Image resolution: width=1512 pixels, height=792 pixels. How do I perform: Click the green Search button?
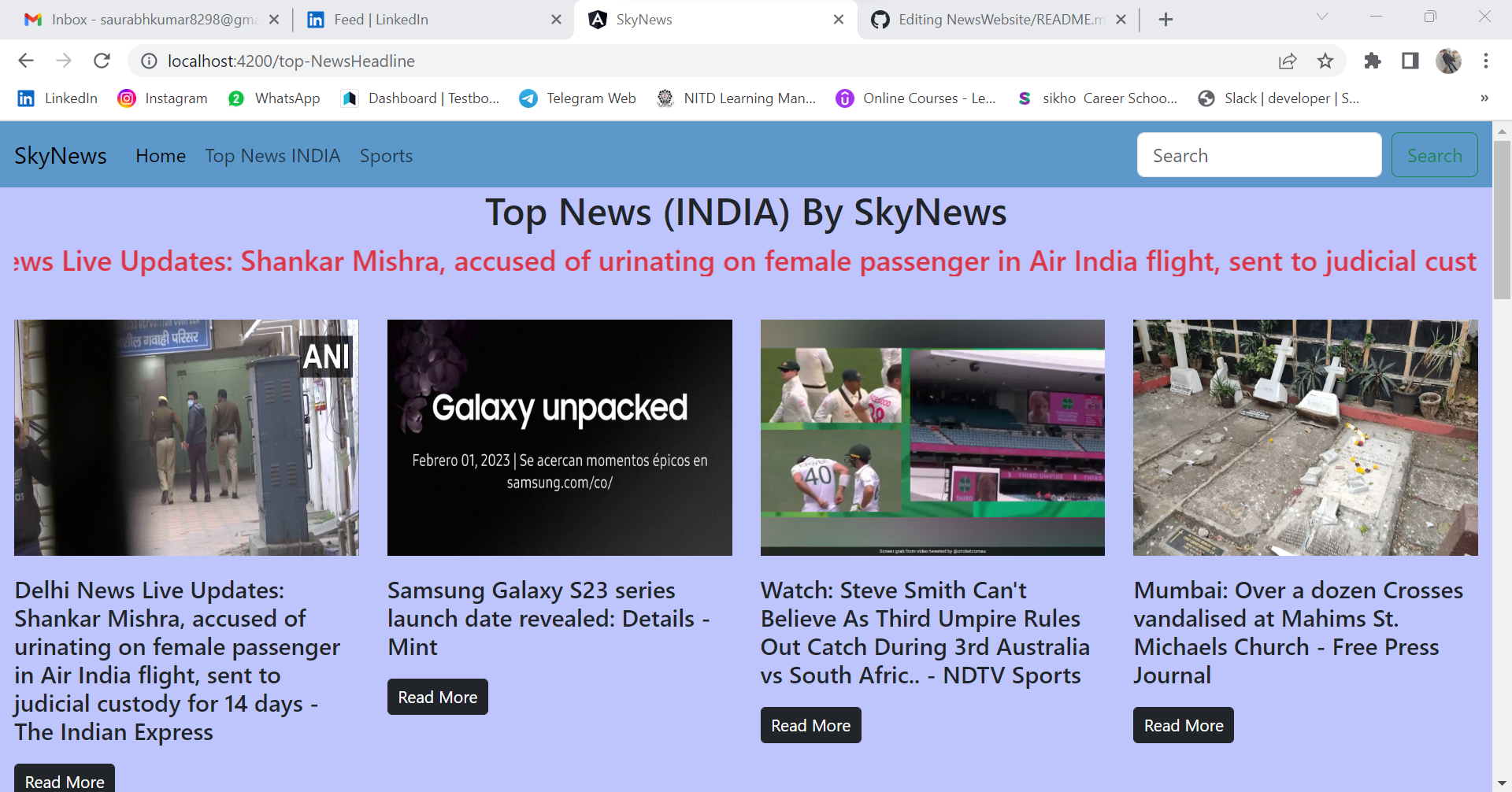click(1434, 154)
